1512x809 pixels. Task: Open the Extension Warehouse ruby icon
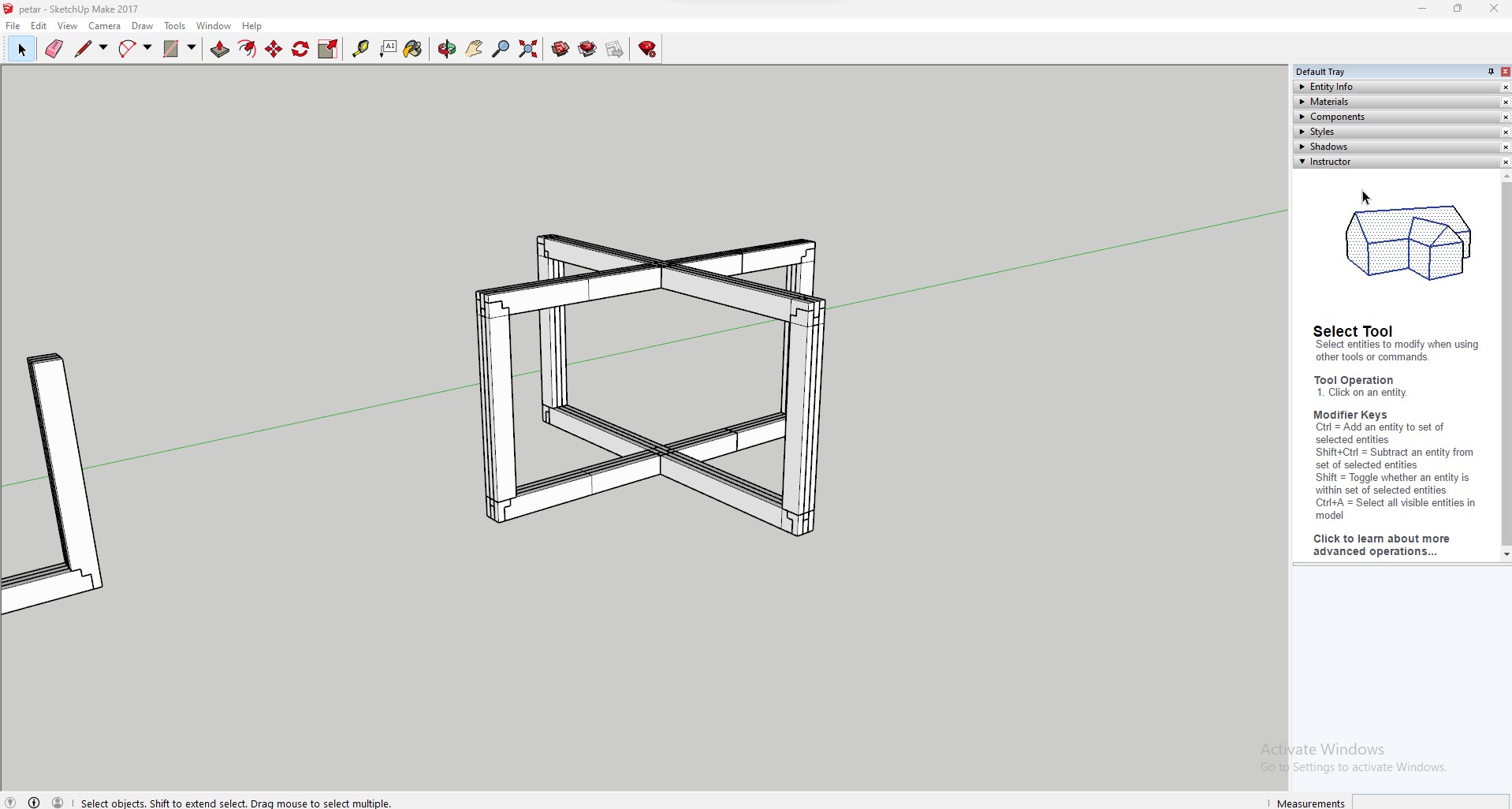tap(649, 50)
